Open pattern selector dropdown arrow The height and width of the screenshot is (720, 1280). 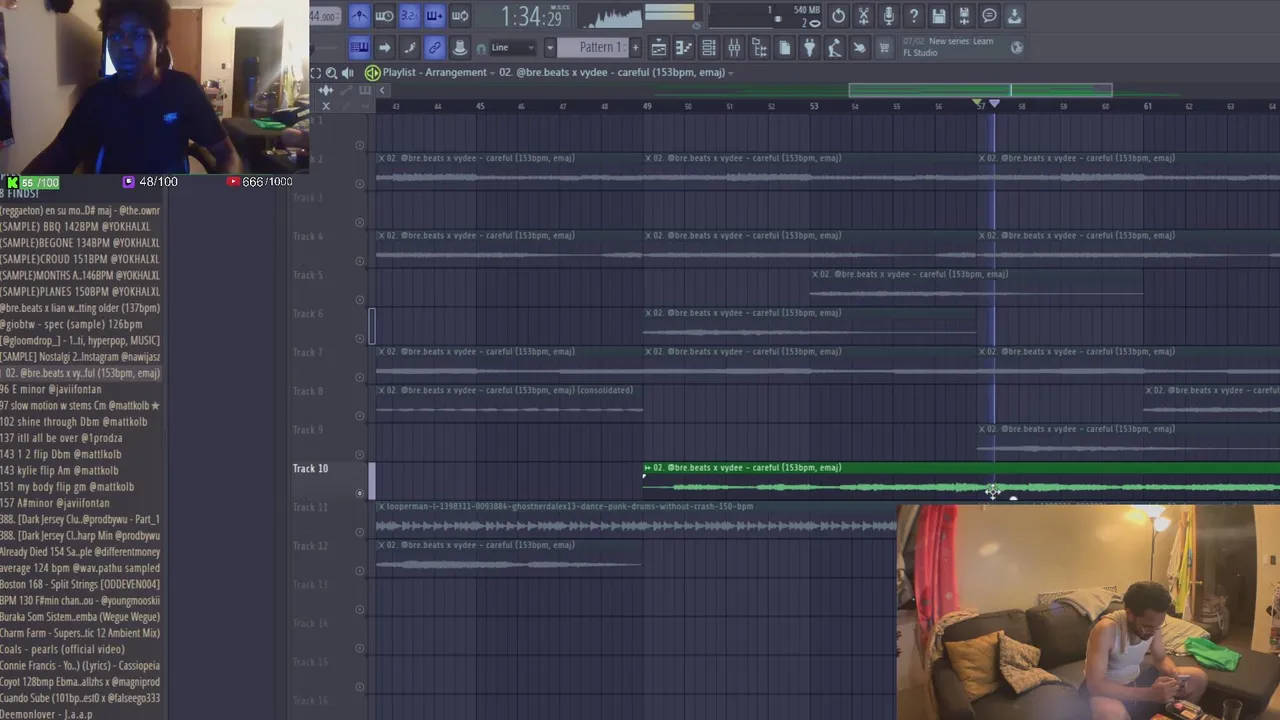549,47
